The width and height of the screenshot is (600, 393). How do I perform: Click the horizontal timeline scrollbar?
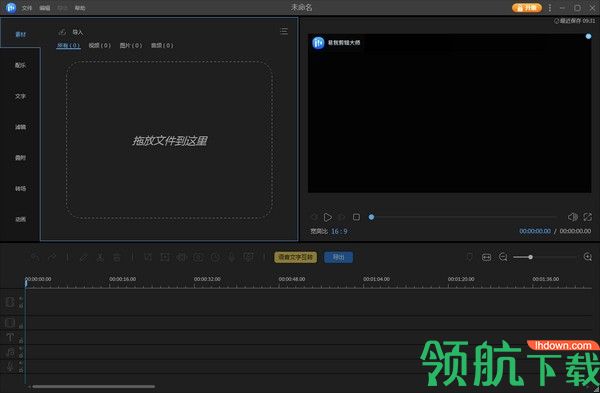point(94,386)
